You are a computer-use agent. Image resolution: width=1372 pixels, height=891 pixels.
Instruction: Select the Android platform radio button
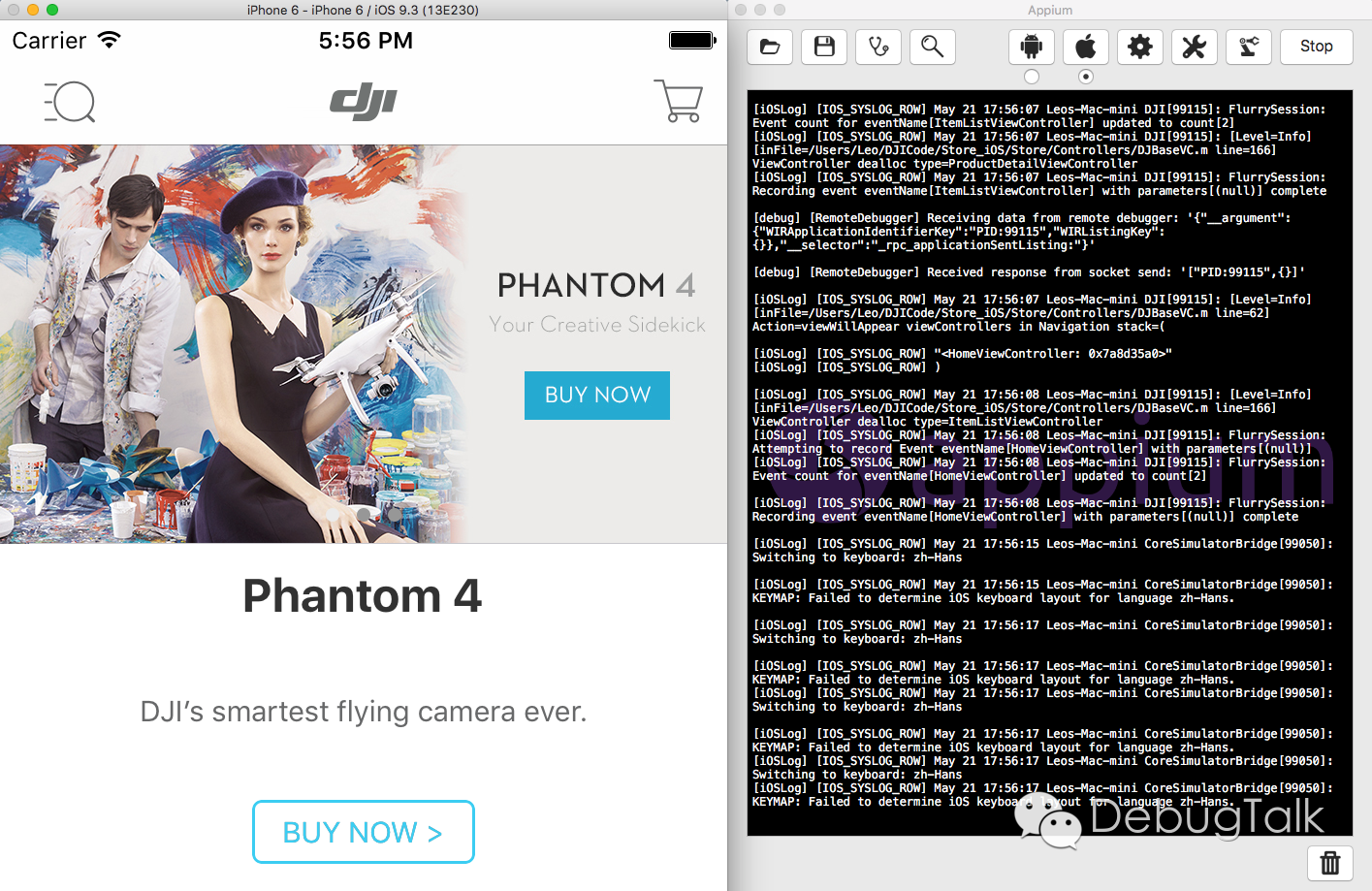(1032, 77)
